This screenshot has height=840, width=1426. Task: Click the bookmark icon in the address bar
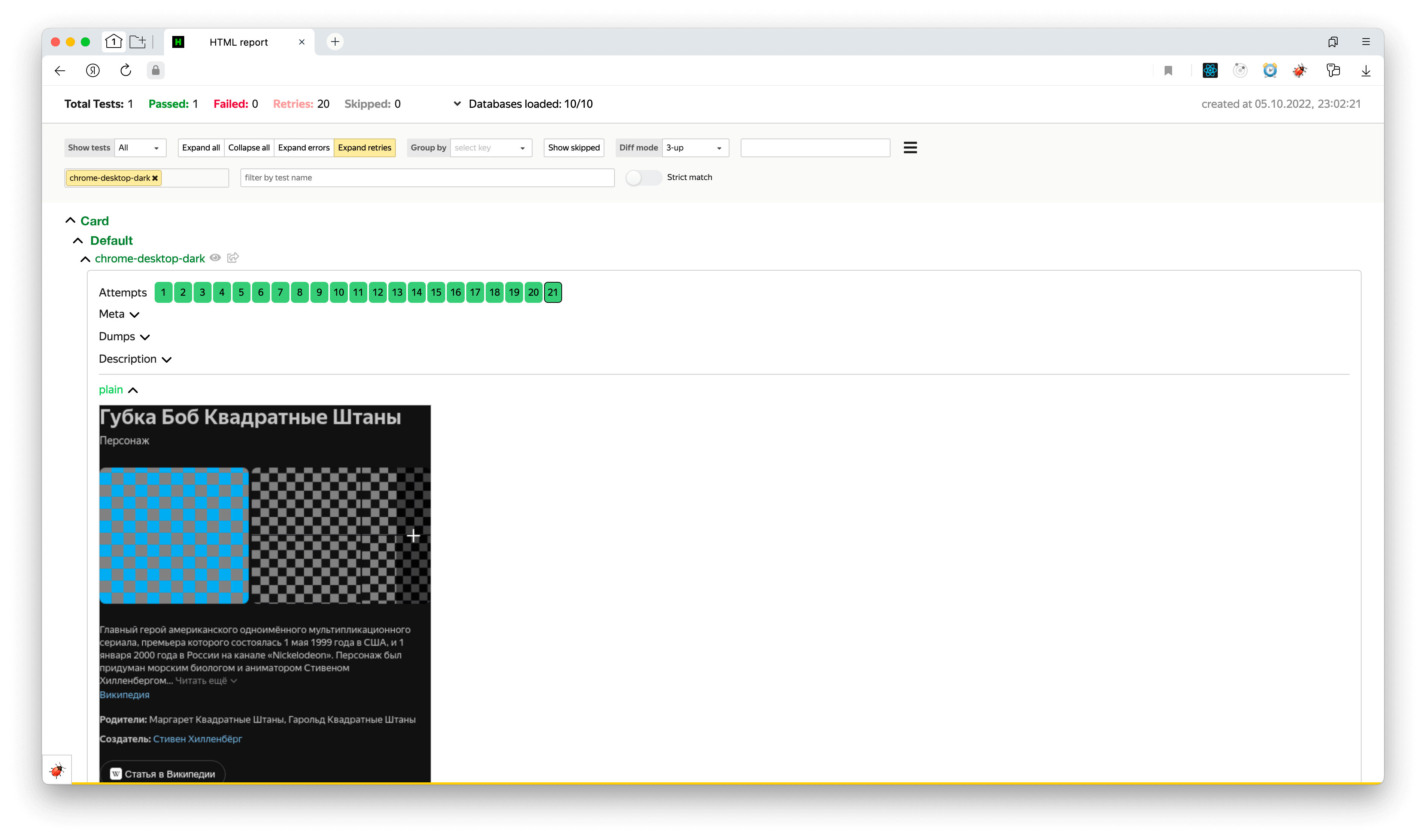1168,70
